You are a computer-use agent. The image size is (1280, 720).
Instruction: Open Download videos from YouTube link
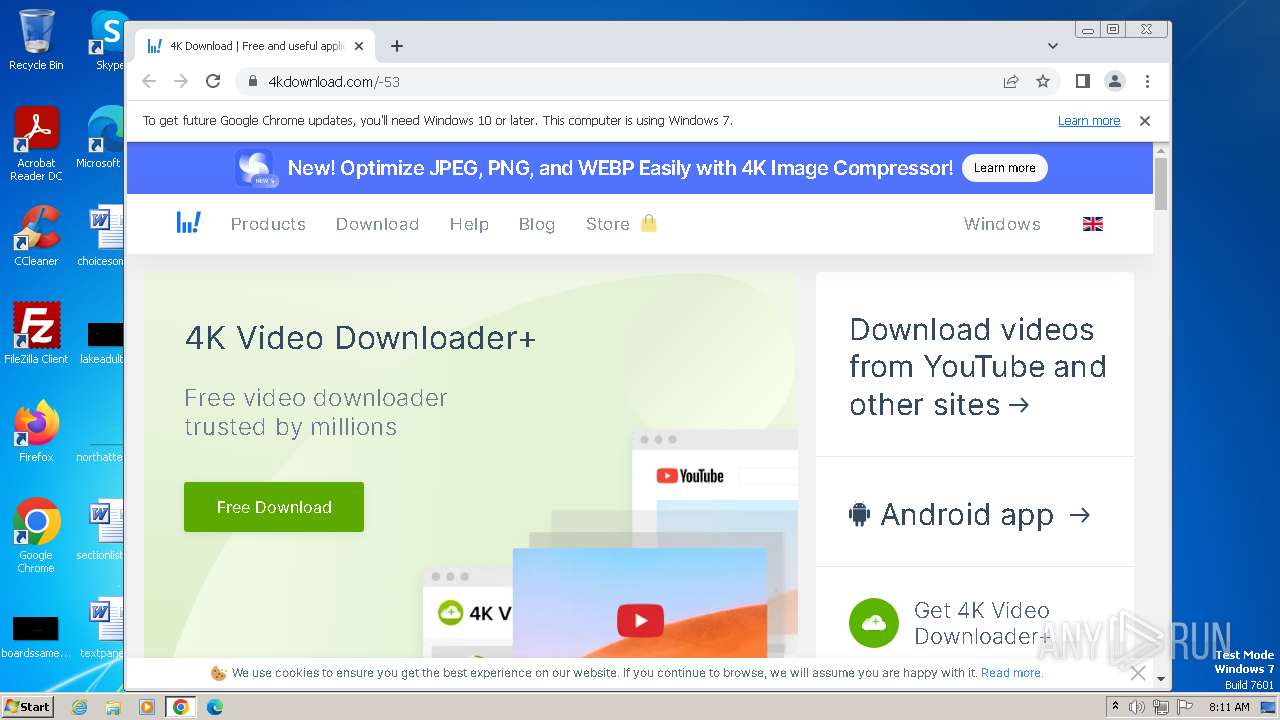tap(977, 367)
